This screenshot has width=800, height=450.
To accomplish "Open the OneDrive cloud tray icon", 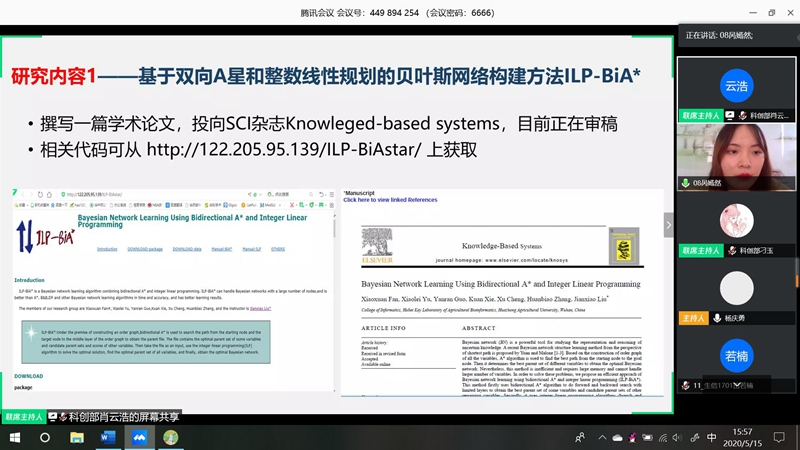I will pos(617,438).
